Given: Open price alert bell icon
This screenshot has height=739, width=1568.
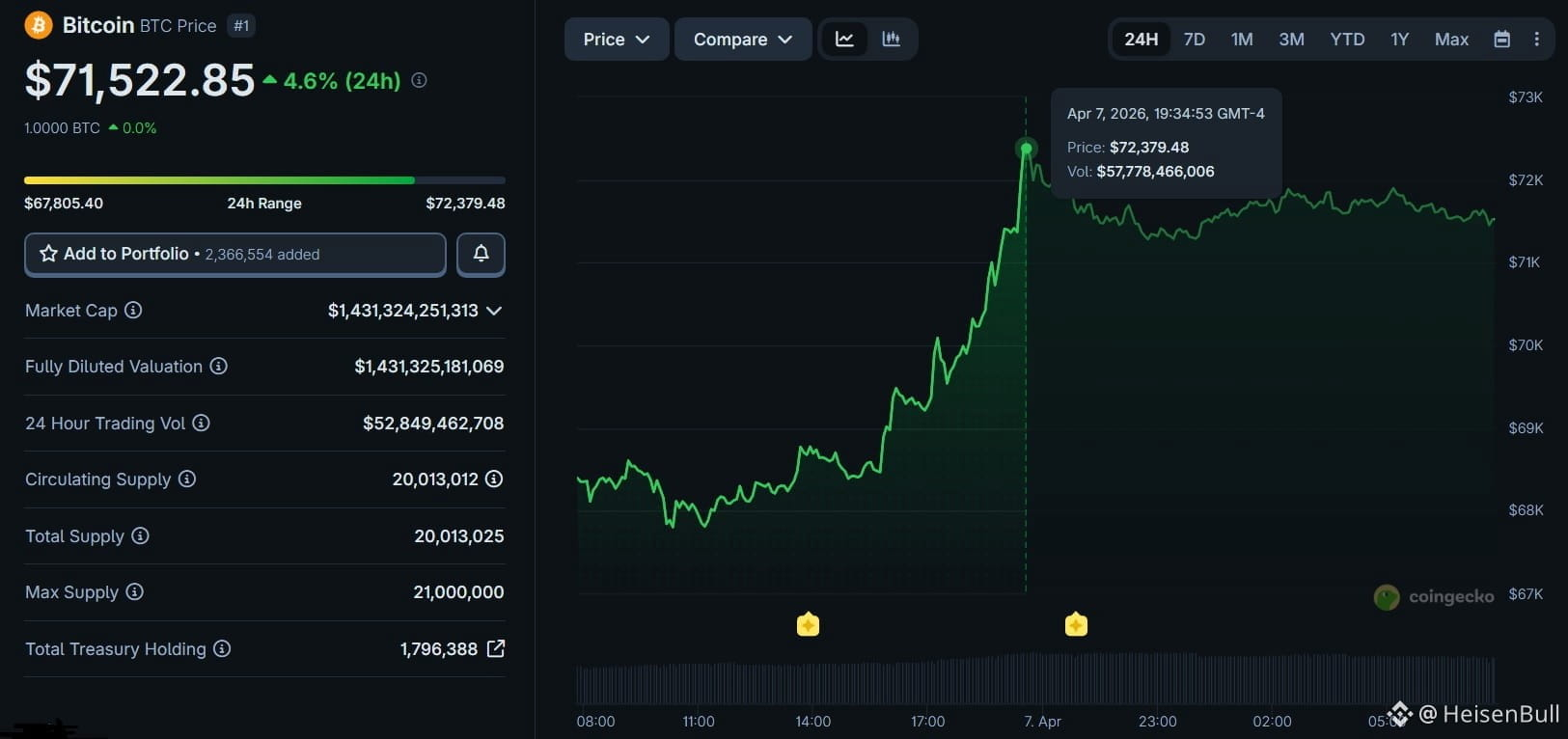Looking at the screenshot, I should (x=481, y=254).
